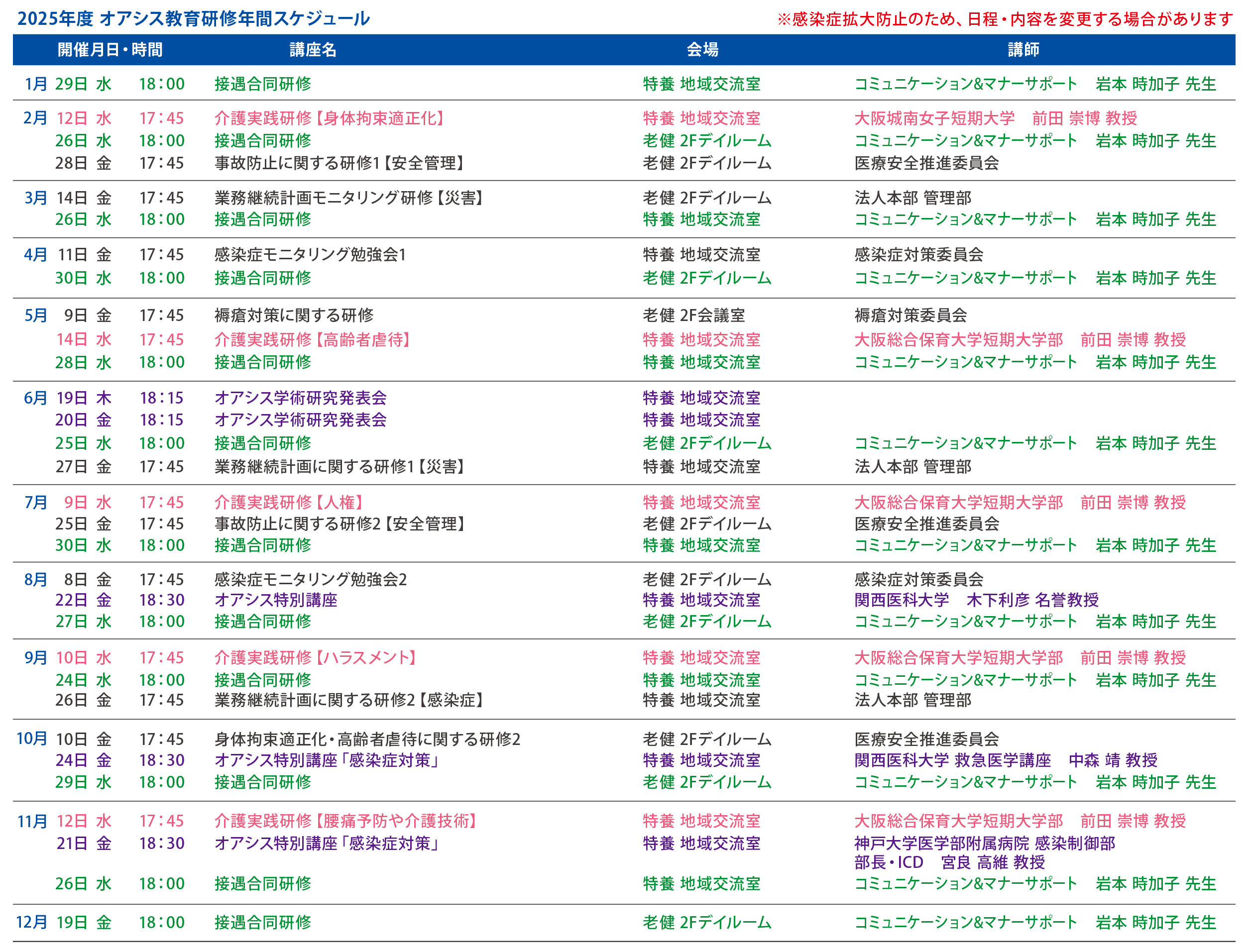1249x952 pixels.
Task: Click 関西医科大学 木下利彦 名誉教授 lecturer
Action: coord(976,600)
